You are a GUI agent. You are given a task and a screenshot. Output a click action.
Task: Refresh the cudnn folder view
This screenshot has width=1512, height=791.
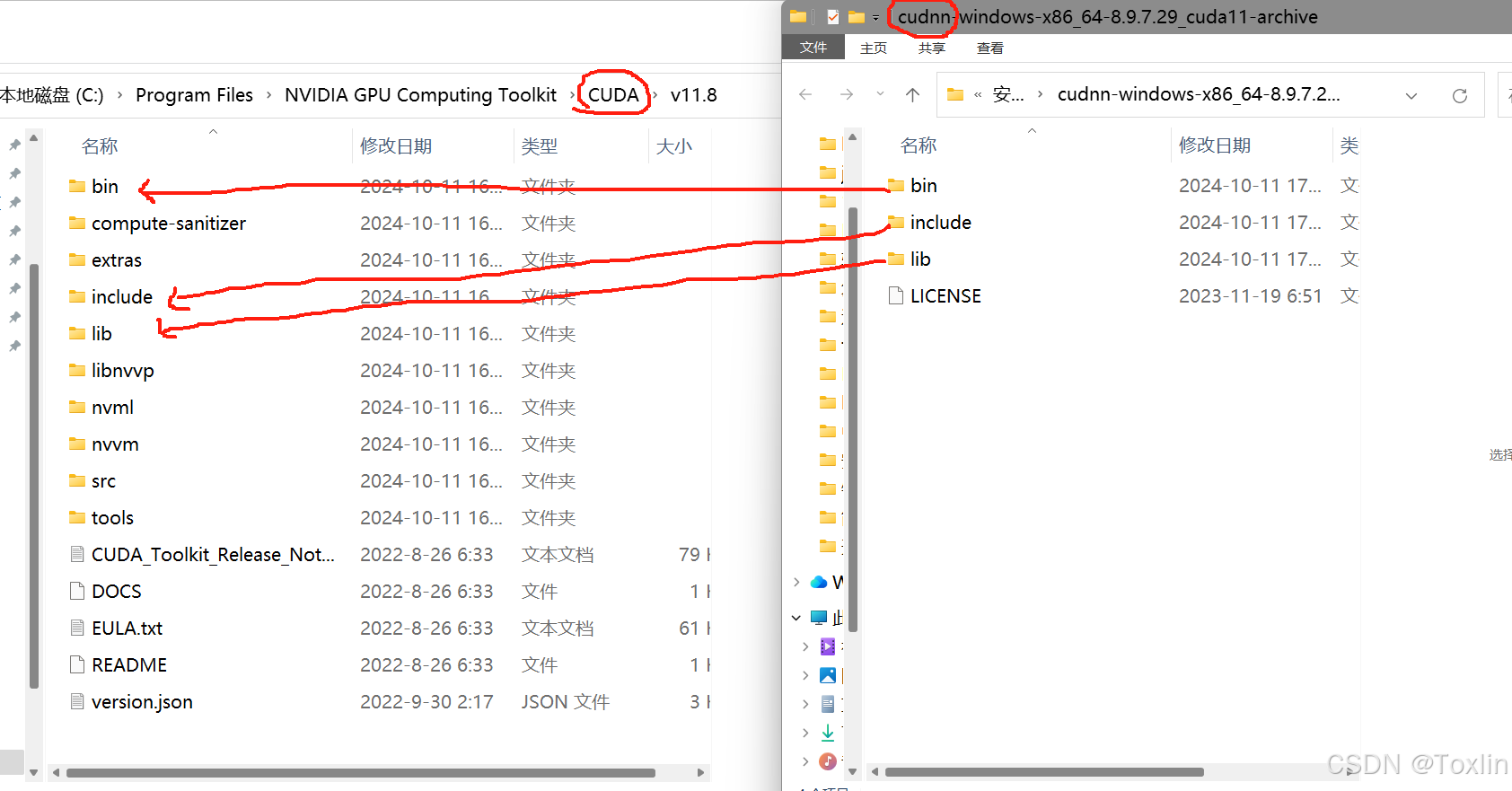pyautogui.click(x=1460, y=95)
